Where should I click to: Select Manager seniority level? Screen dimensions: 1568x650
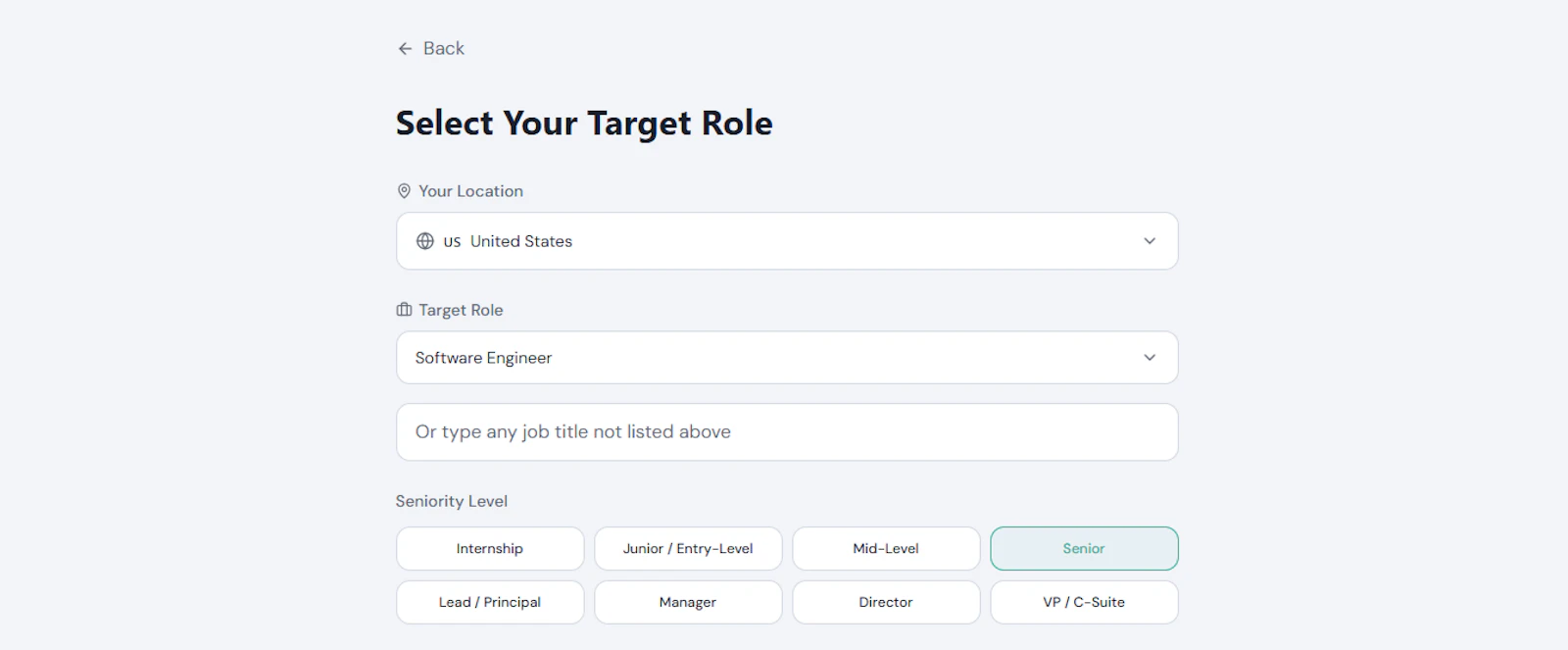coord(688,602)
